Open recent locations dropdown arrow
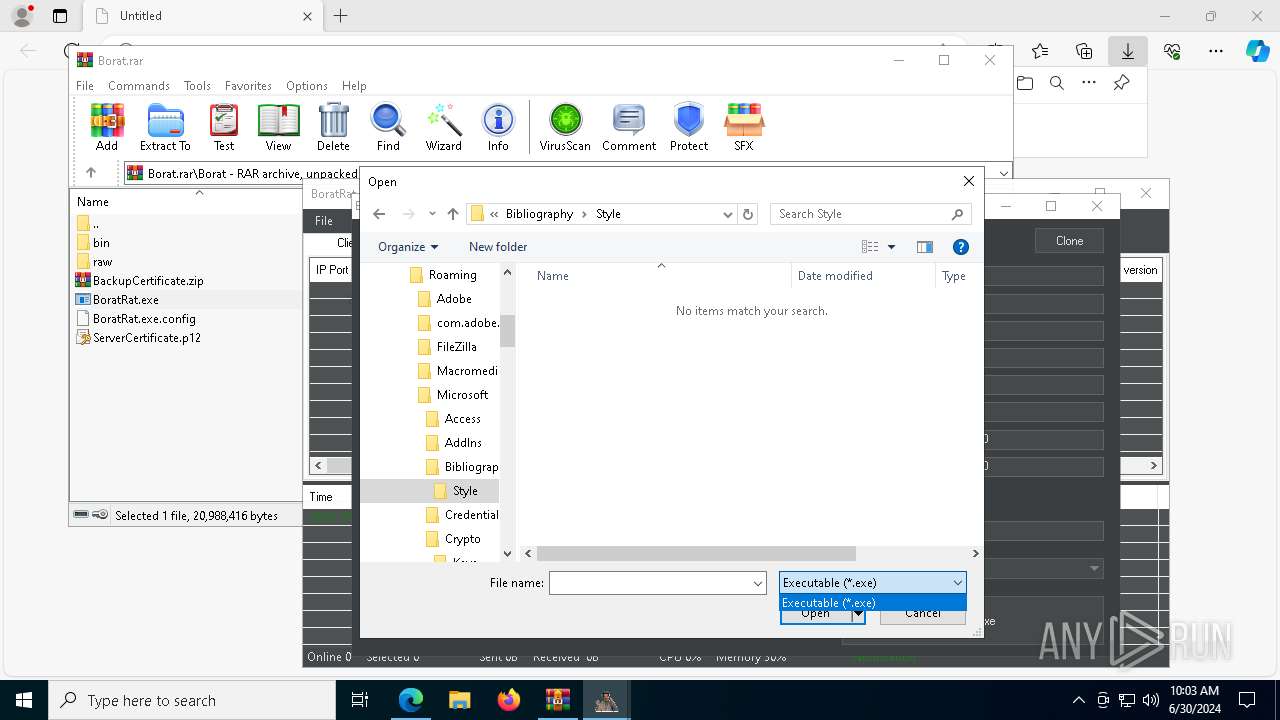1280x720 pixels. tap(432, 214)
